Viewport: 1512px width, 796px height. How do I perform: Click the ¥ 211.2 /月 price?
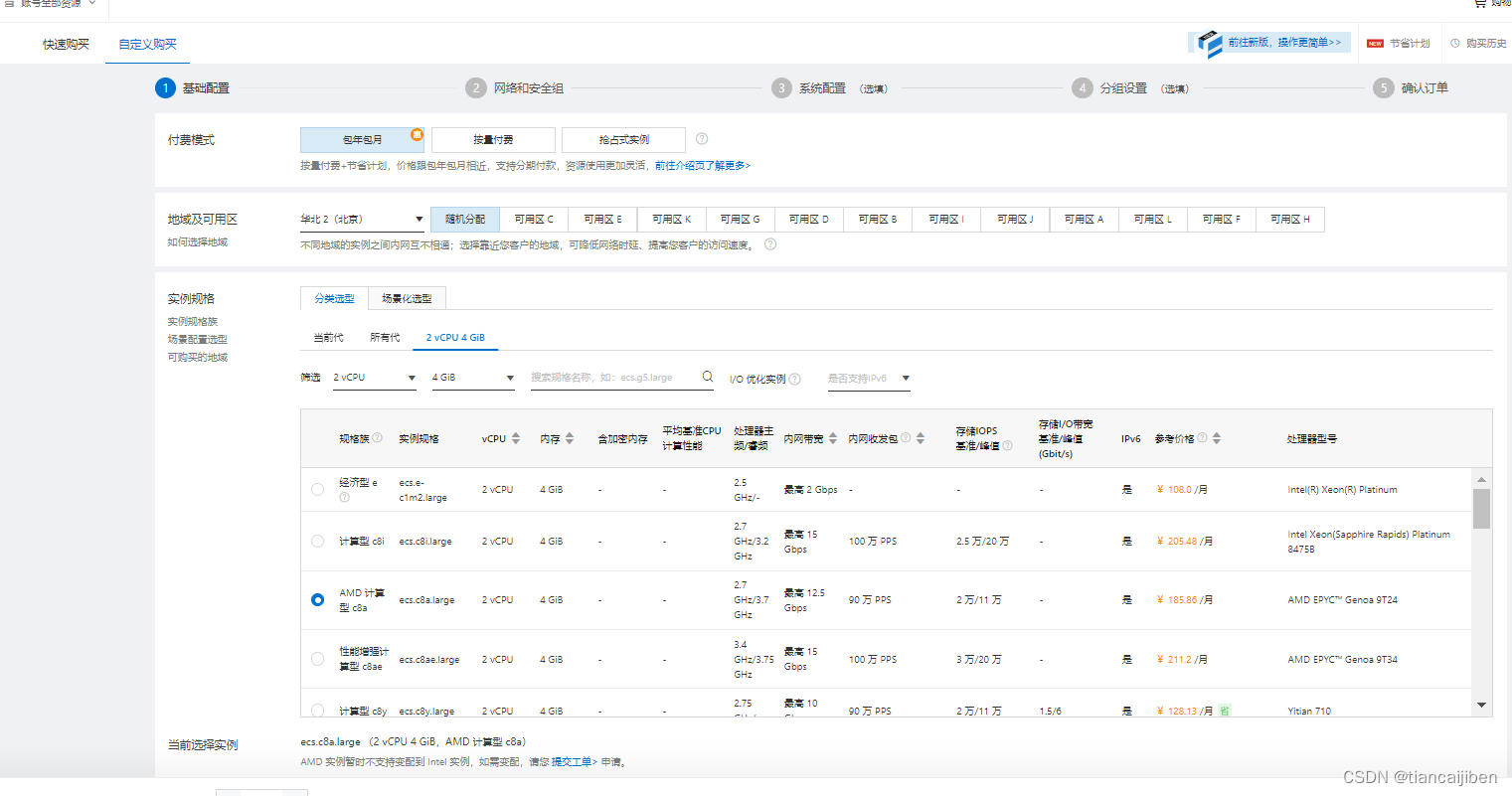[1183, 660]
